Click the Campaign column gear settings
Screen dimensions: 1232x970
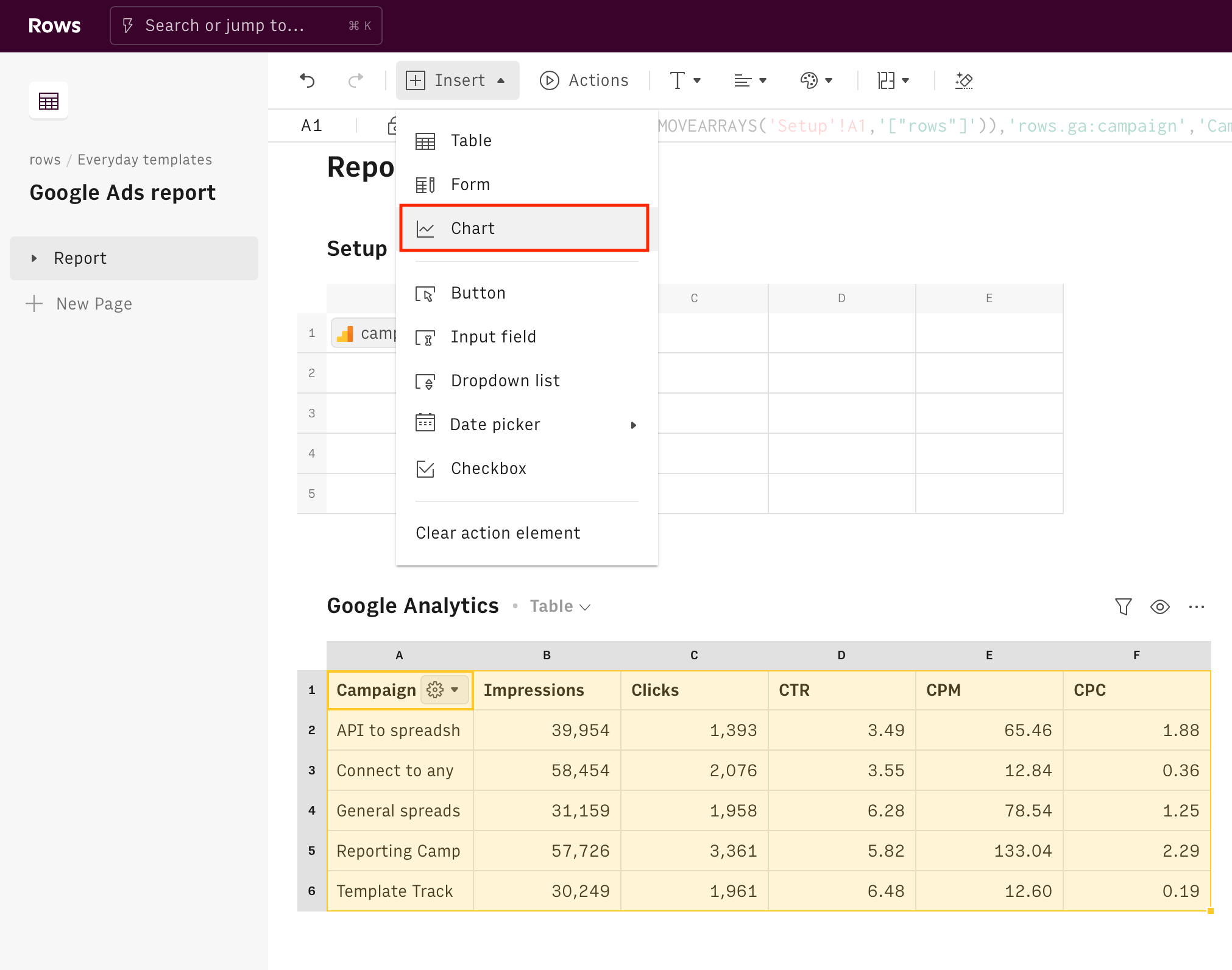pyautogui.click(x=436, y=690)
